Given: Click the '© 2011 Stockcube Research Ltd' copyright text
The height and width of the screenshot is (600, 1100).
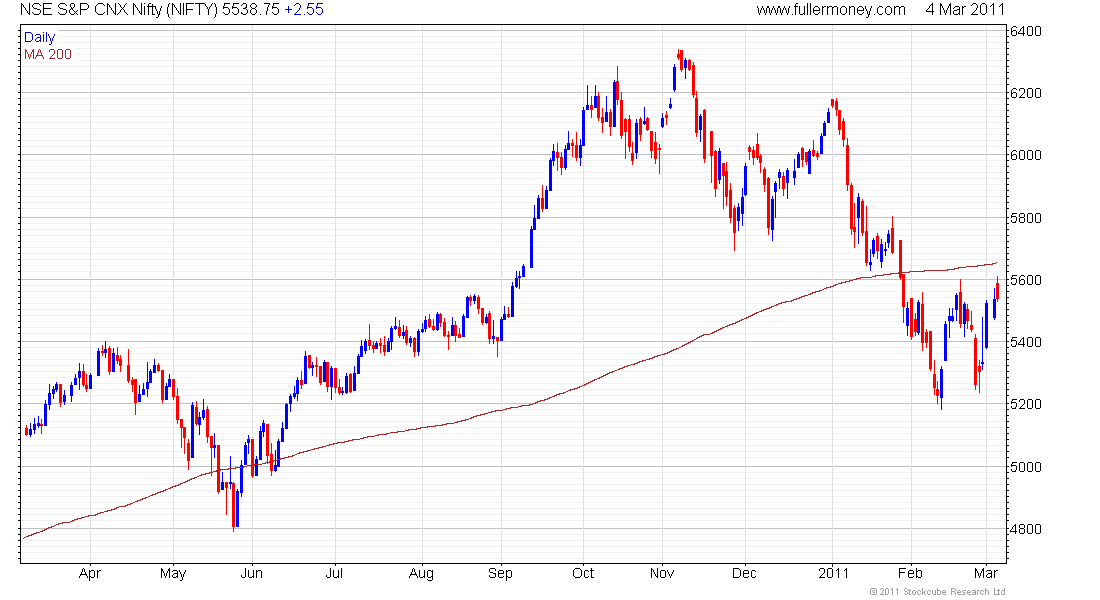Looking at the screenshot, I should [938, 592].
